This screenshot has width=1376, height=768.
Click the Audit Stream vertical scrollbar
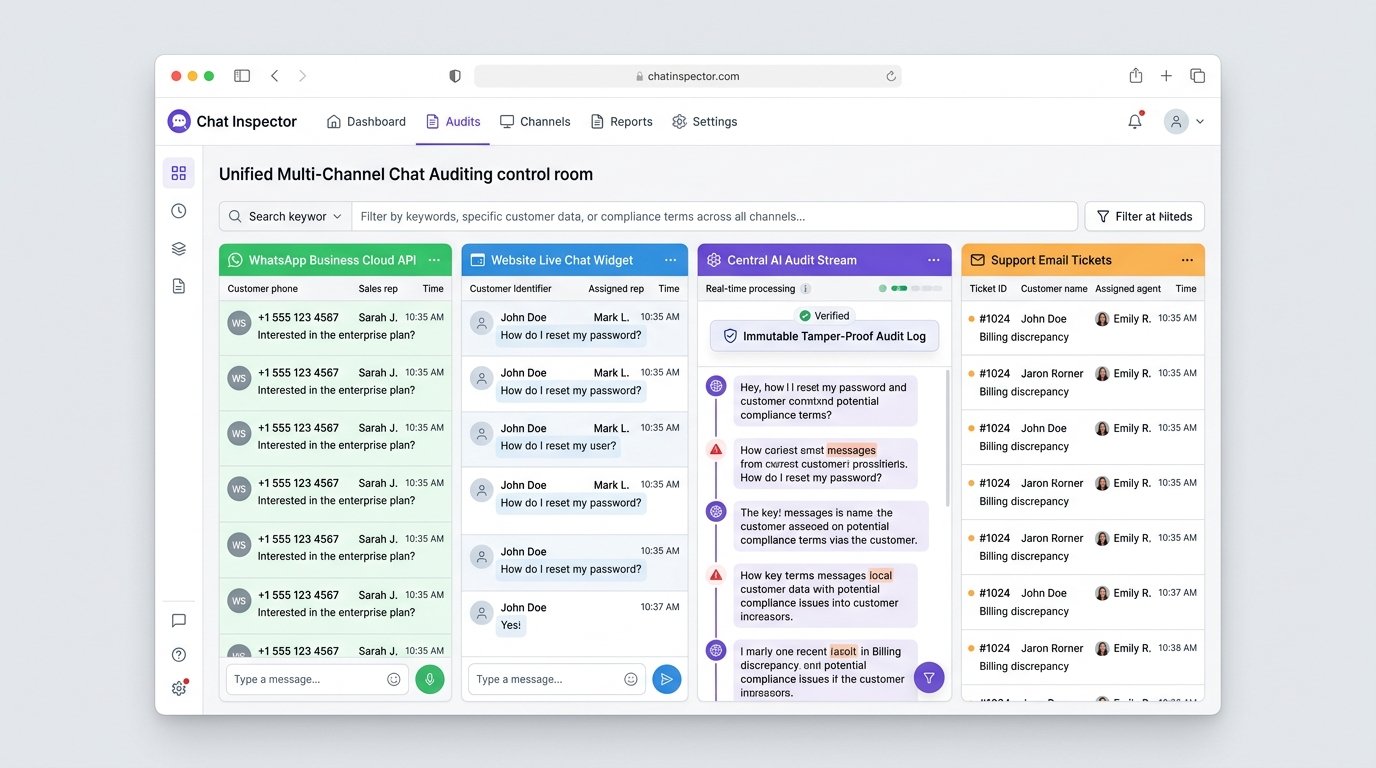pos(947,440)
